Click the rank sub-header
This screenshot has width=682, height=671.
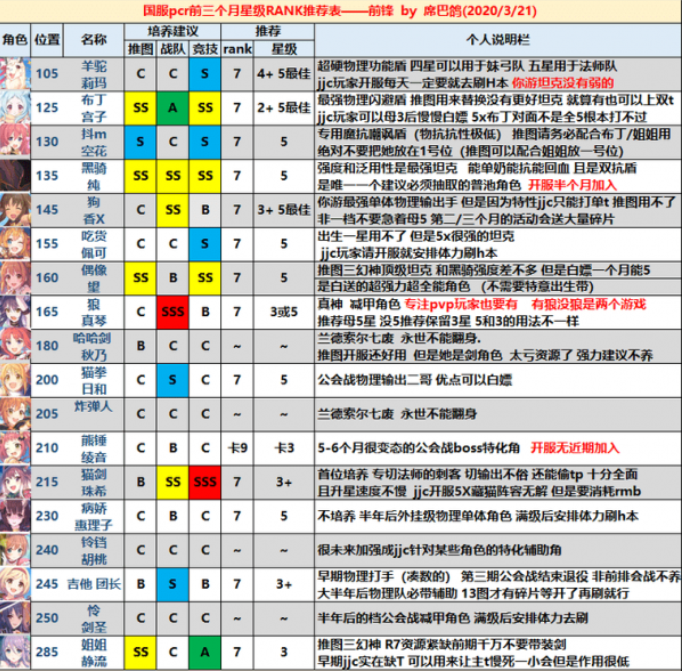[x=237, y=49]
